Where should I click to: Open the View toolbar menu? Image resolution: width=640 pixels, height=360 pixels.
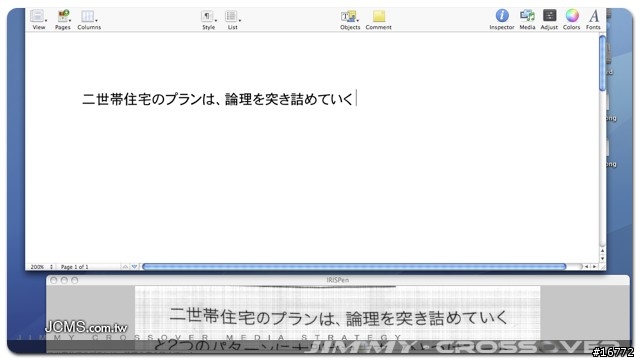tap(38, 19)
